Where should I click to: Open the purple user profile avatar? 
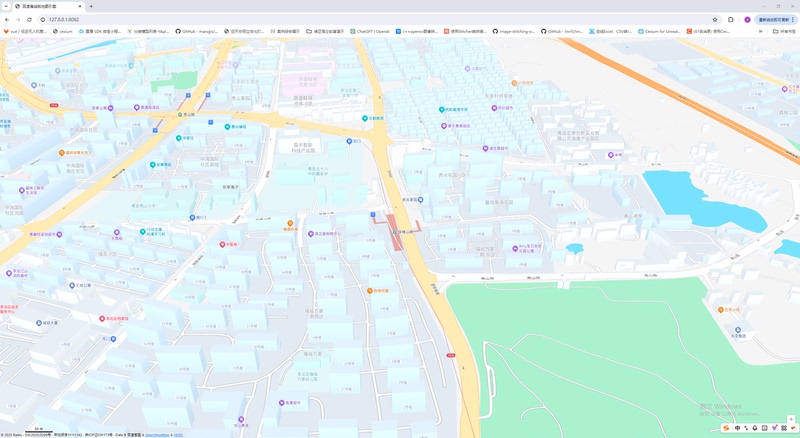[x=747, y=19]
